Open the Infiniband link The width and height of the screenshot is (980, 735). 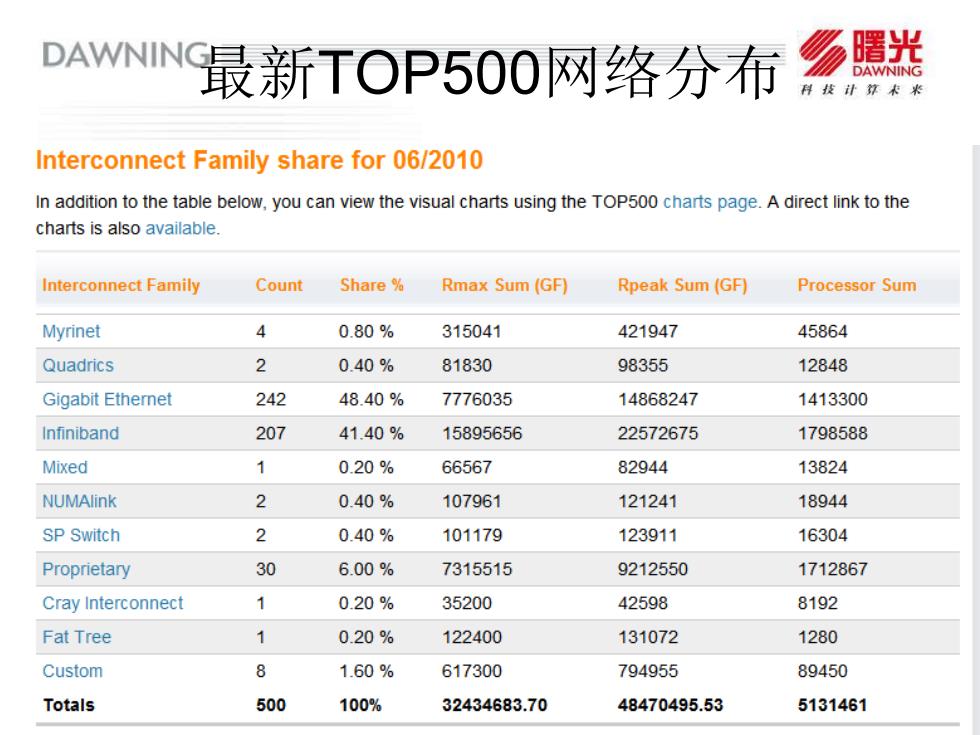(x=81, y=434)
